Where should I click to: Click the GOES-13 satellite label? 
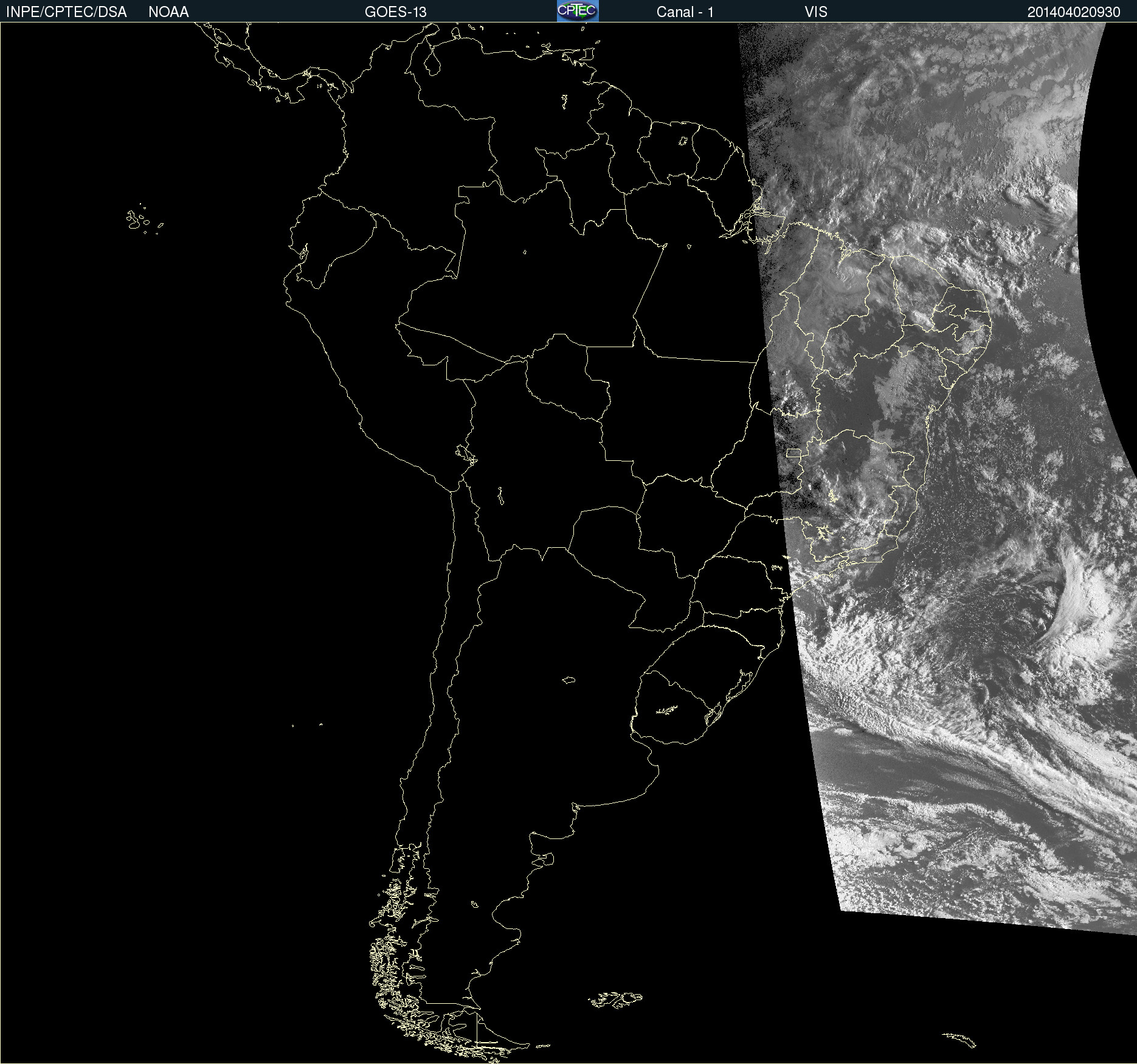click(396, 12)
